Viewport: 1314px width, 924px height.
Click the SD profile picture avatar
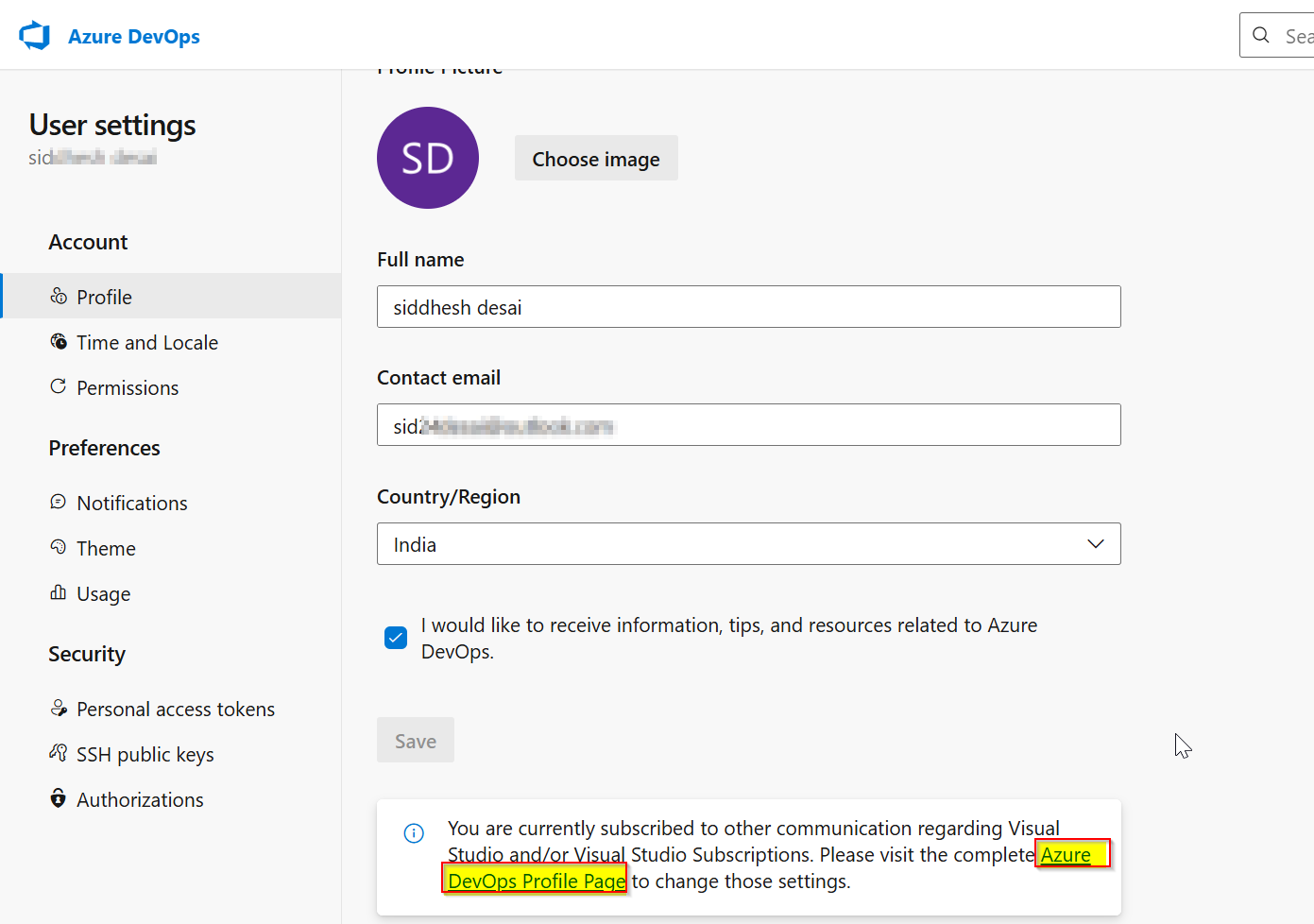click(428, 158)
